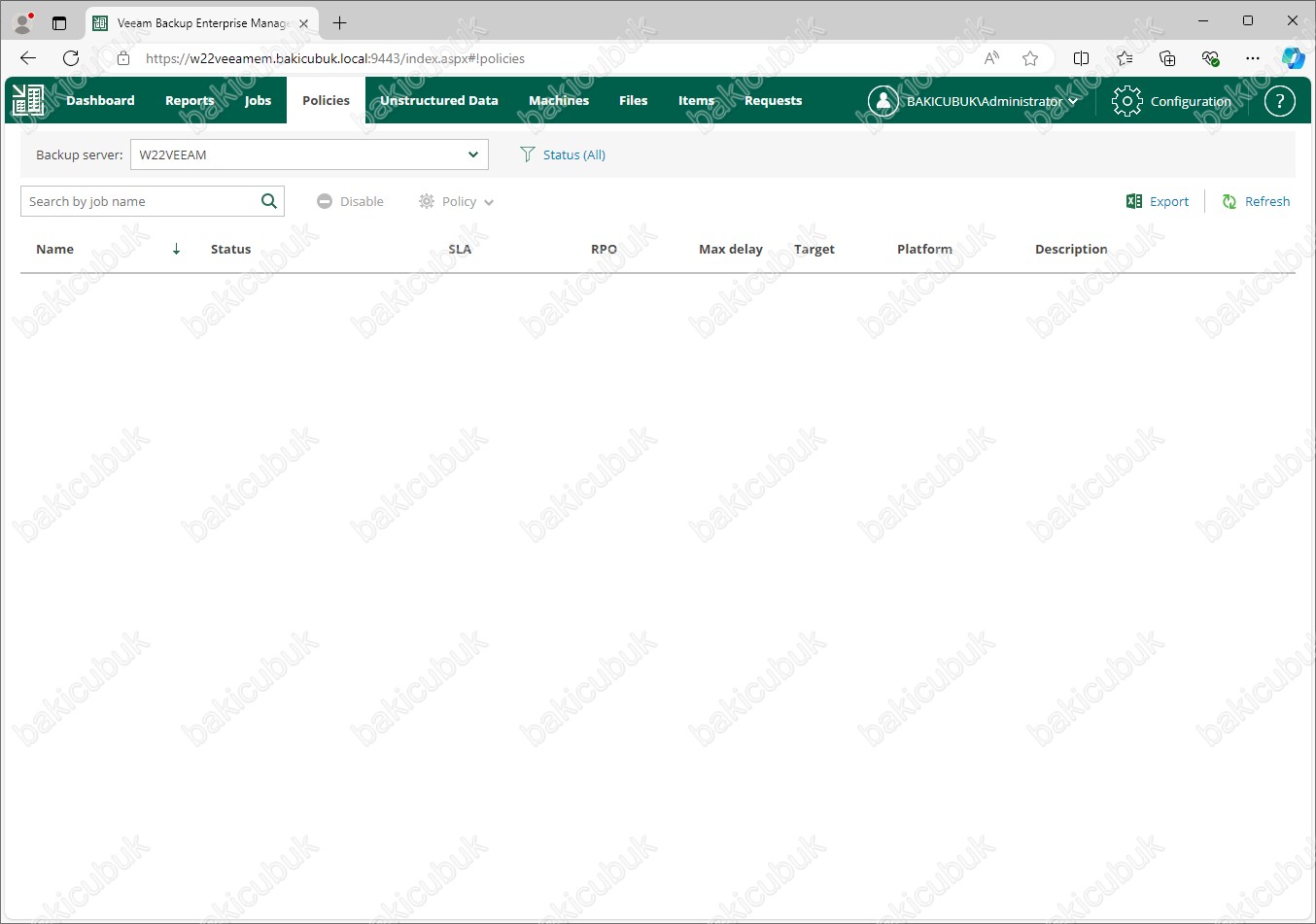Reload the page with browser refresh
The height and width of the screenshot is (924, 1316).
(71, 58)
